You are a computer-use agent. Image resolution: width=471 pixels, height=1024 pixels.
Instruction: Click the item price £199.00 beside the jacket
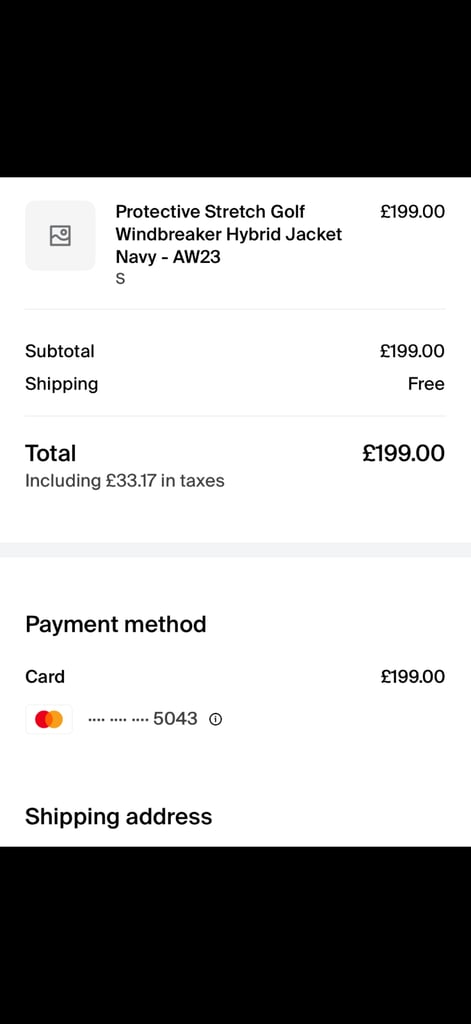click(412, 212)
